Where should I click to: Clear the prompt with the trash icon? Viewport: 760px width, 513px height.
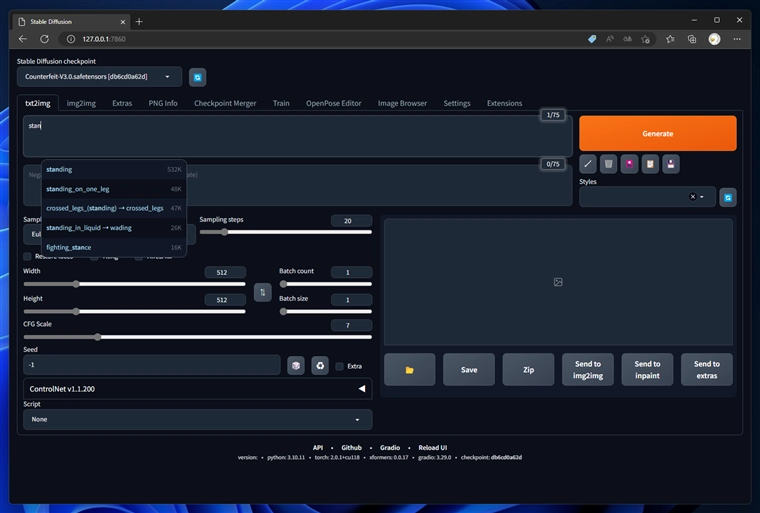point(608,164)
